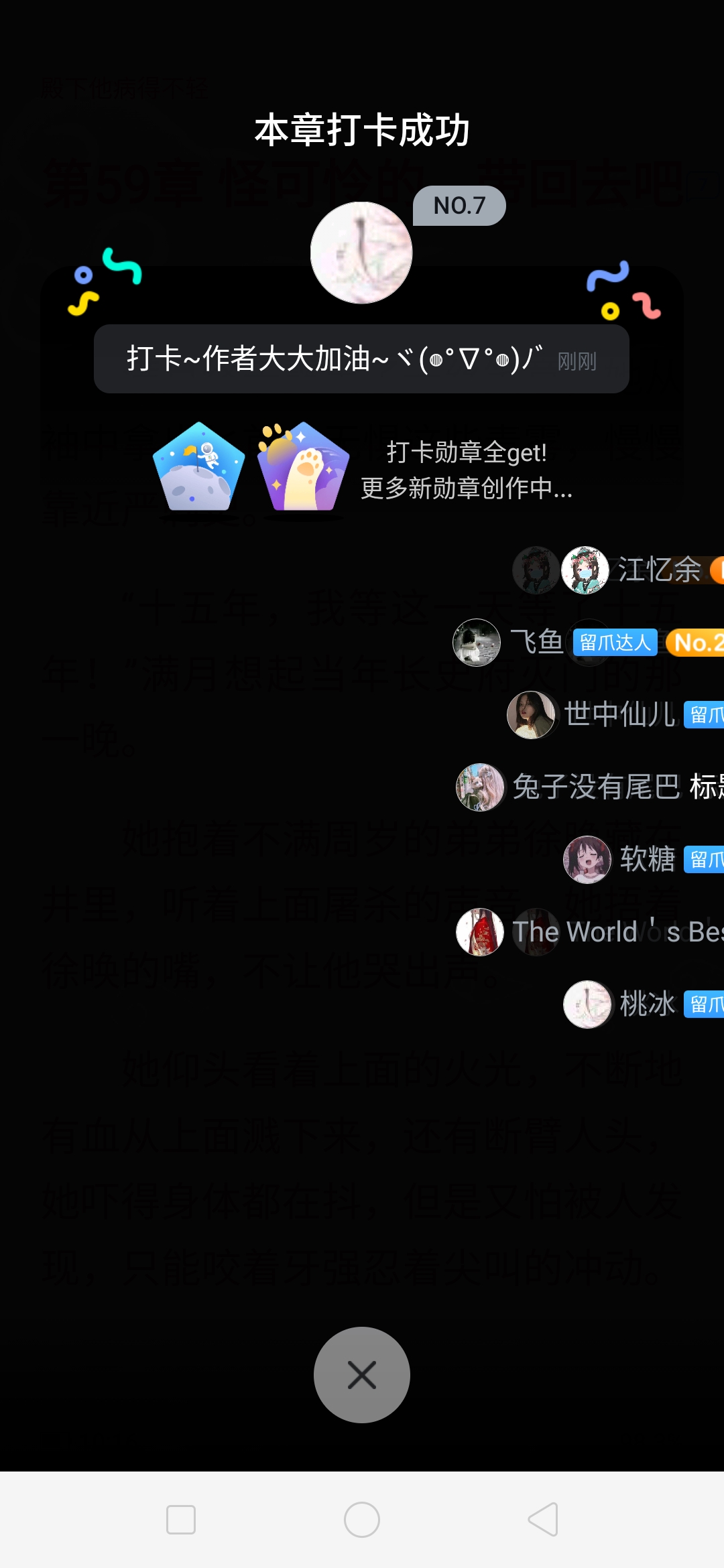Tap the 留爪 tag beside 桃冰
Image resolution: width=724 pixels, height=1568 pixels.
coord(704,1004)
